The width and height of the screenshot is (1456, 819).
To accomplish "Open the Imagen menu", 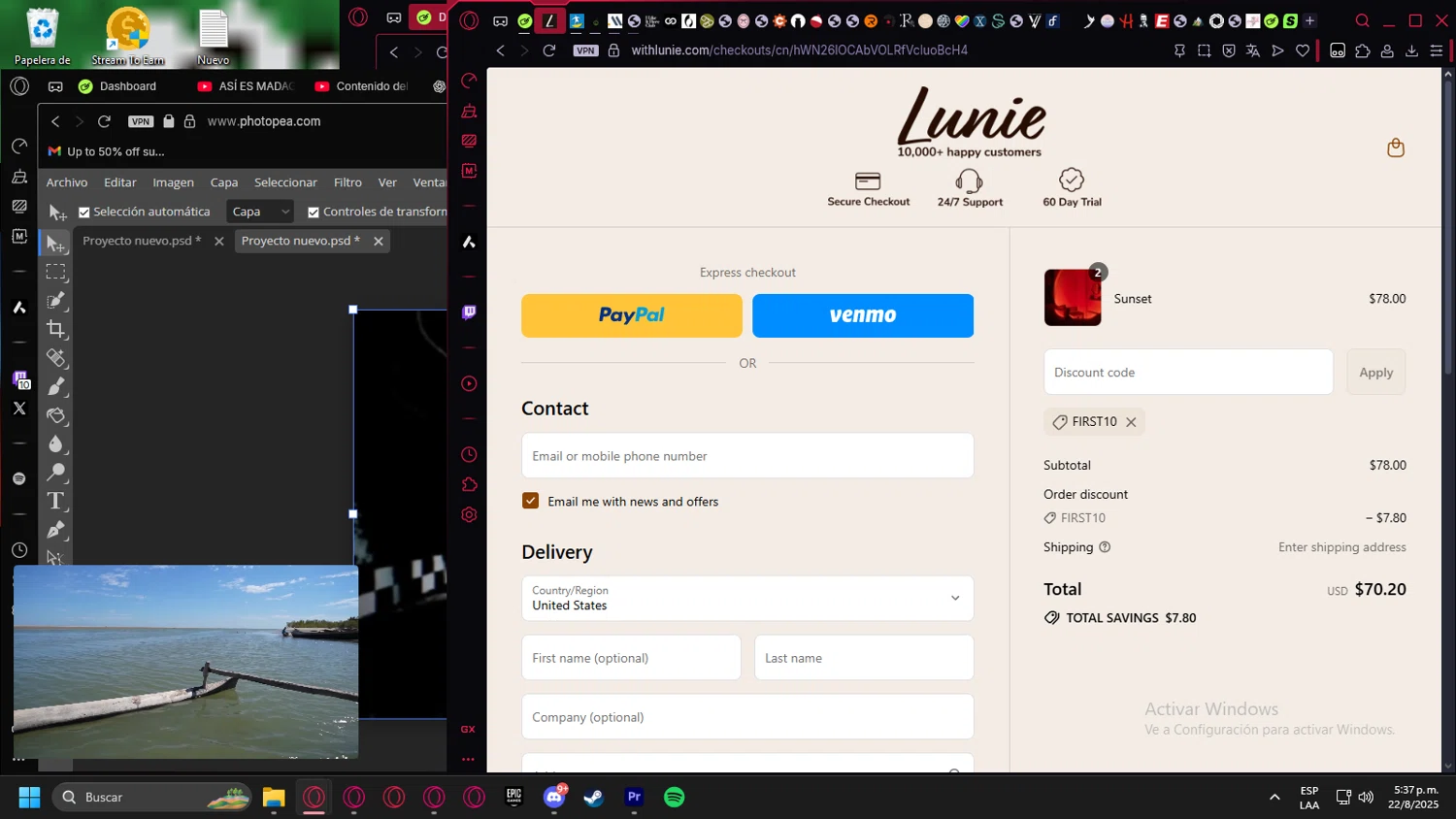I will pos(174,182).
